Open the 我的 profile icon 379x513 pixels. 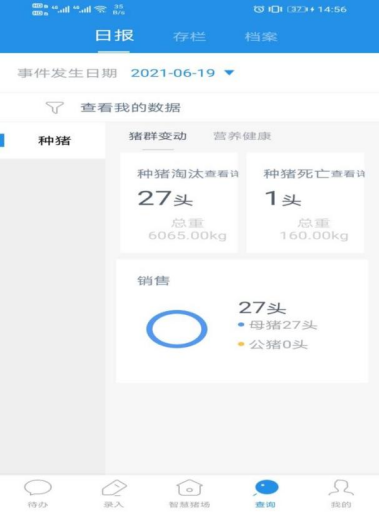pos(341,488)
